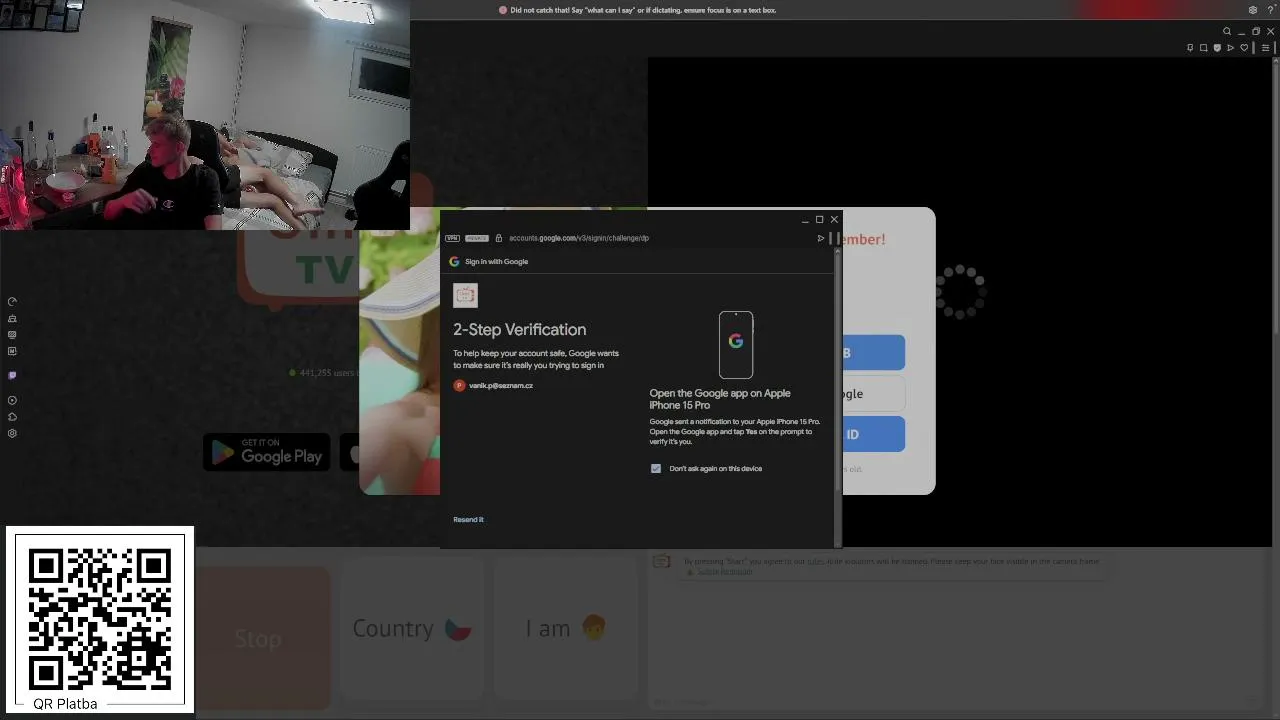This screenshot has width=1280, height=720.
Task: Click the question mark help icon at top right
Action: [x=1271, y=10]
